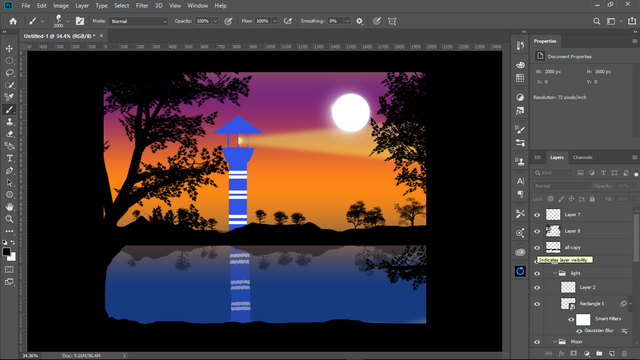640x360 pixels.
Task: Select Layer 7 thumbnail
Action: 553,214
